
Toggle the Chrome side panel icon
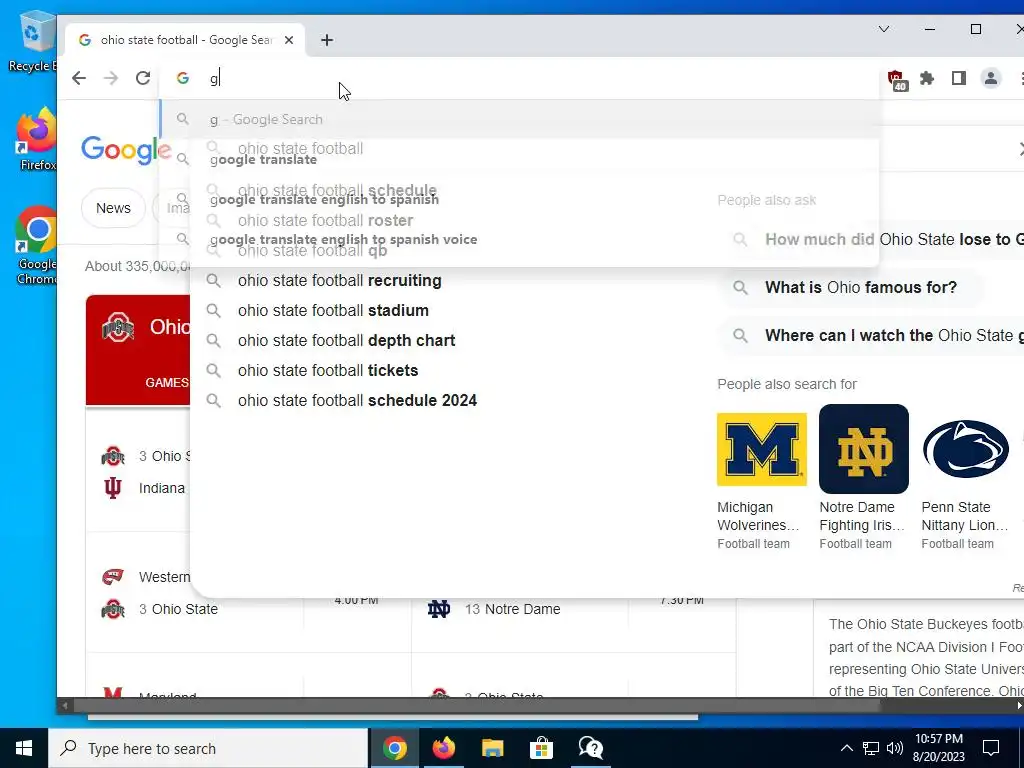[x=959, y=78]
